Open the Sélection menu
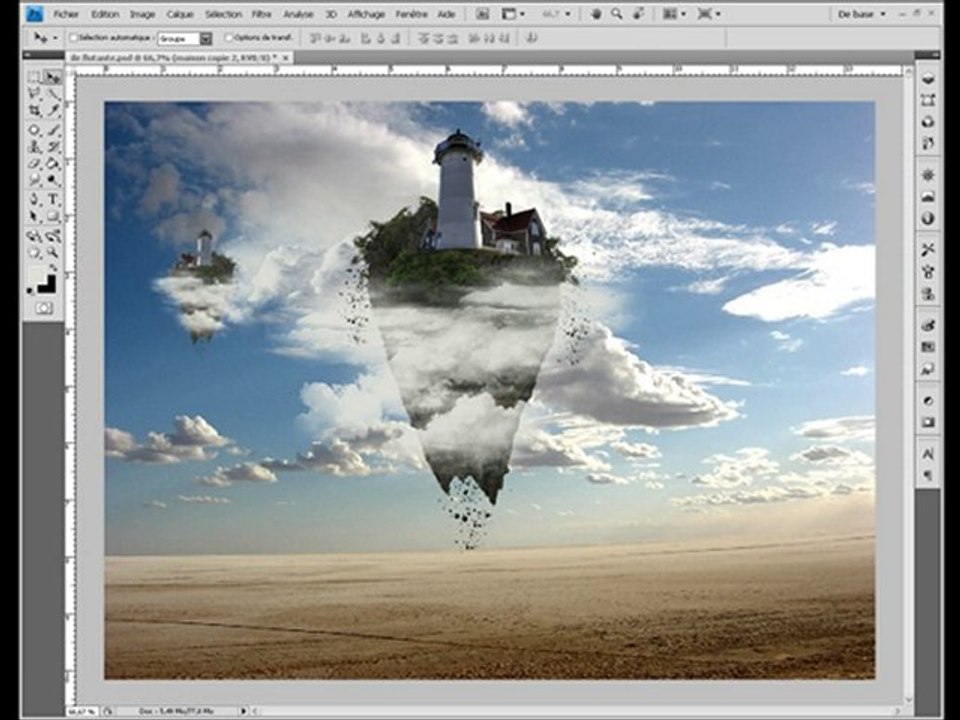Screen dimensions: 960x720 223,13
